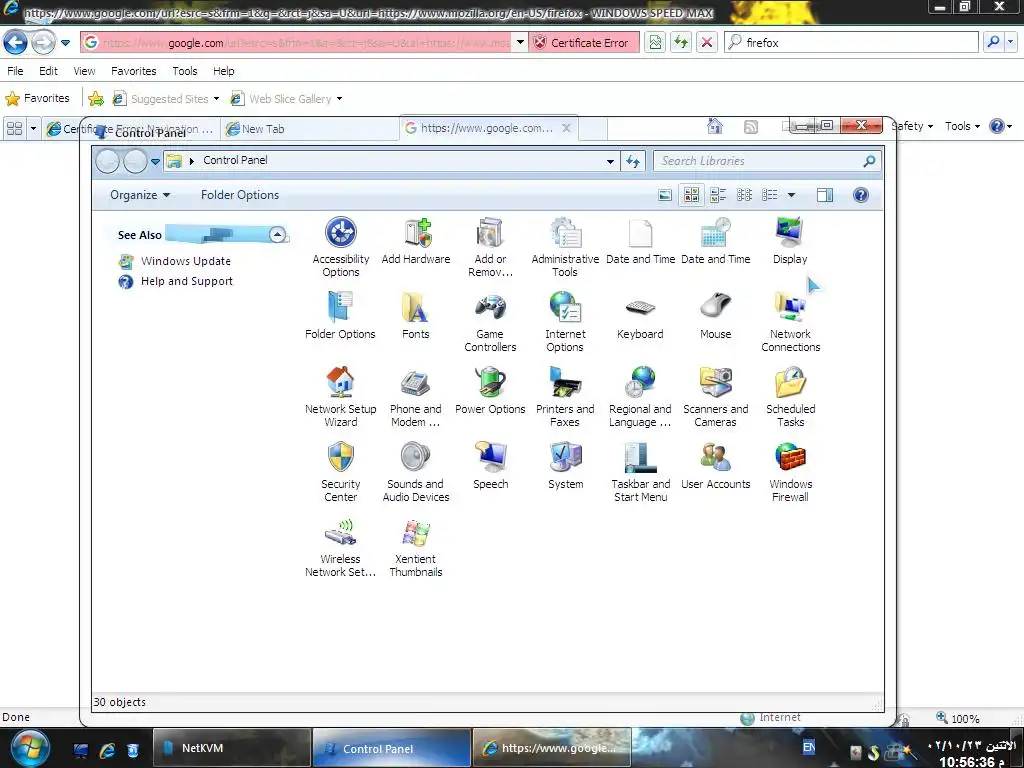Open Xentient Thumbnails icon
The height and width of the screenshot is (768, 1024).
click(x=415, y=547)
